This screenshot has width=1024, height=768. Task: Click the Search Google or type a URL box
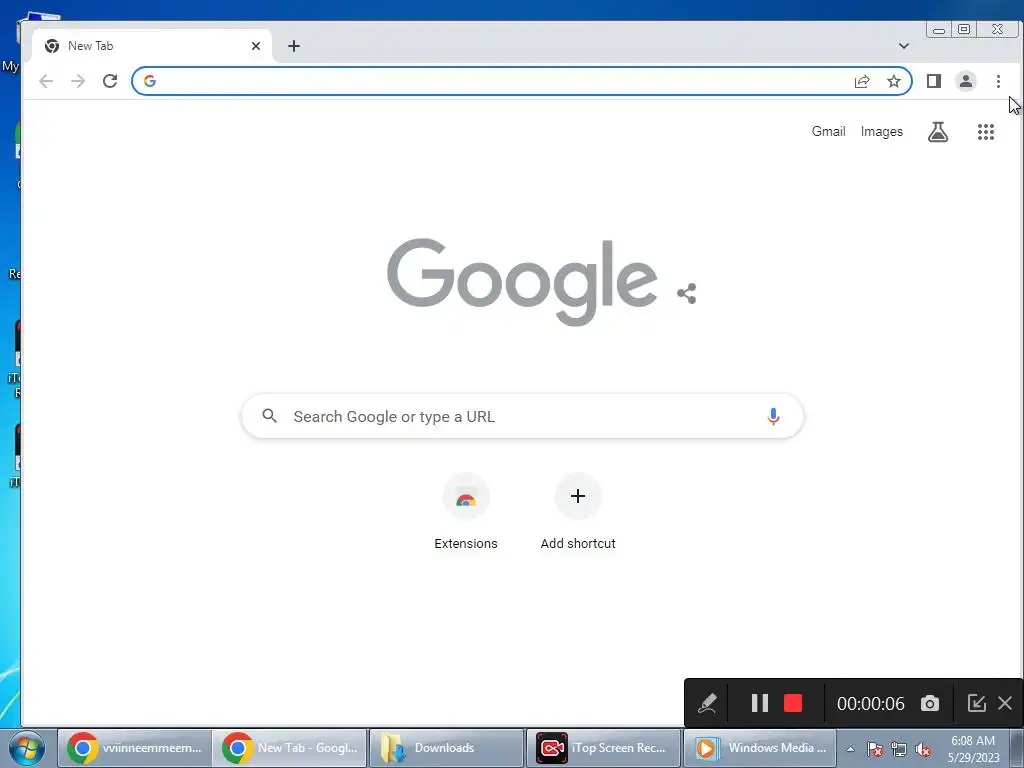pyautogui.click(x=522, y=416)
